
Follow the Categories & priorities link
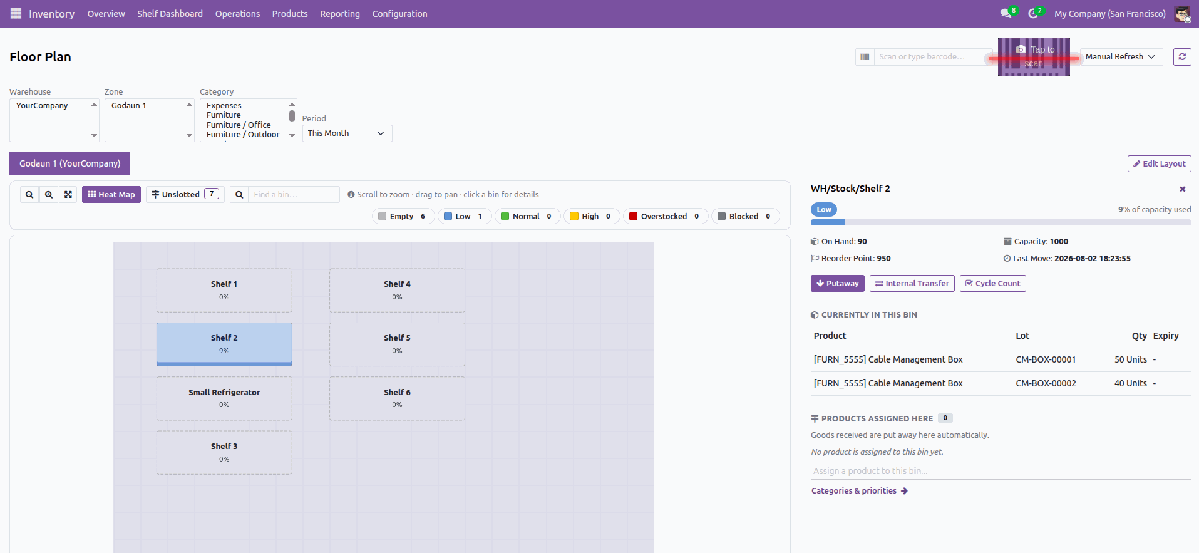[x=859, y=491]
